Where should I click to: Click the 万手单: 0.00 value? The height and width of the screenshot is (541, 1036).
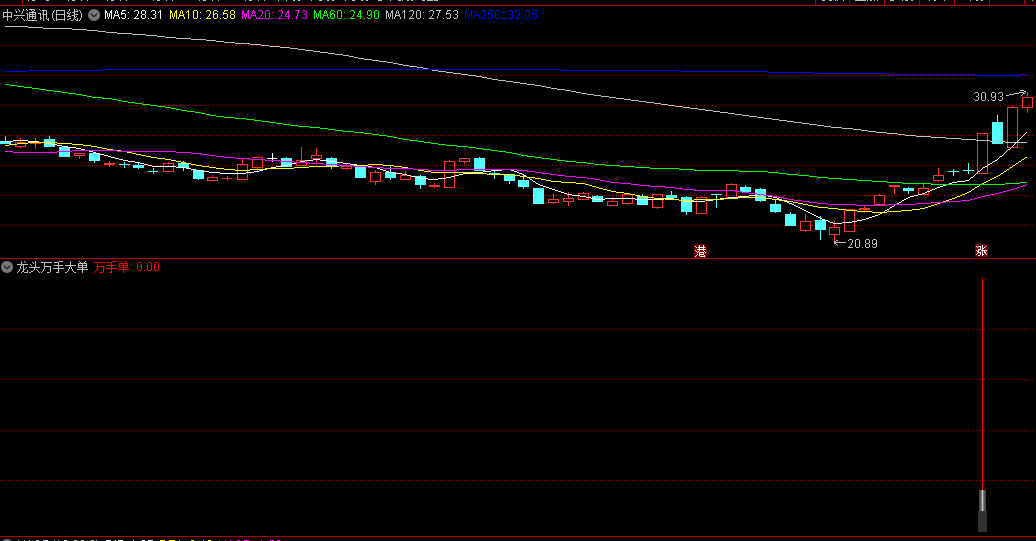(127, 267)
